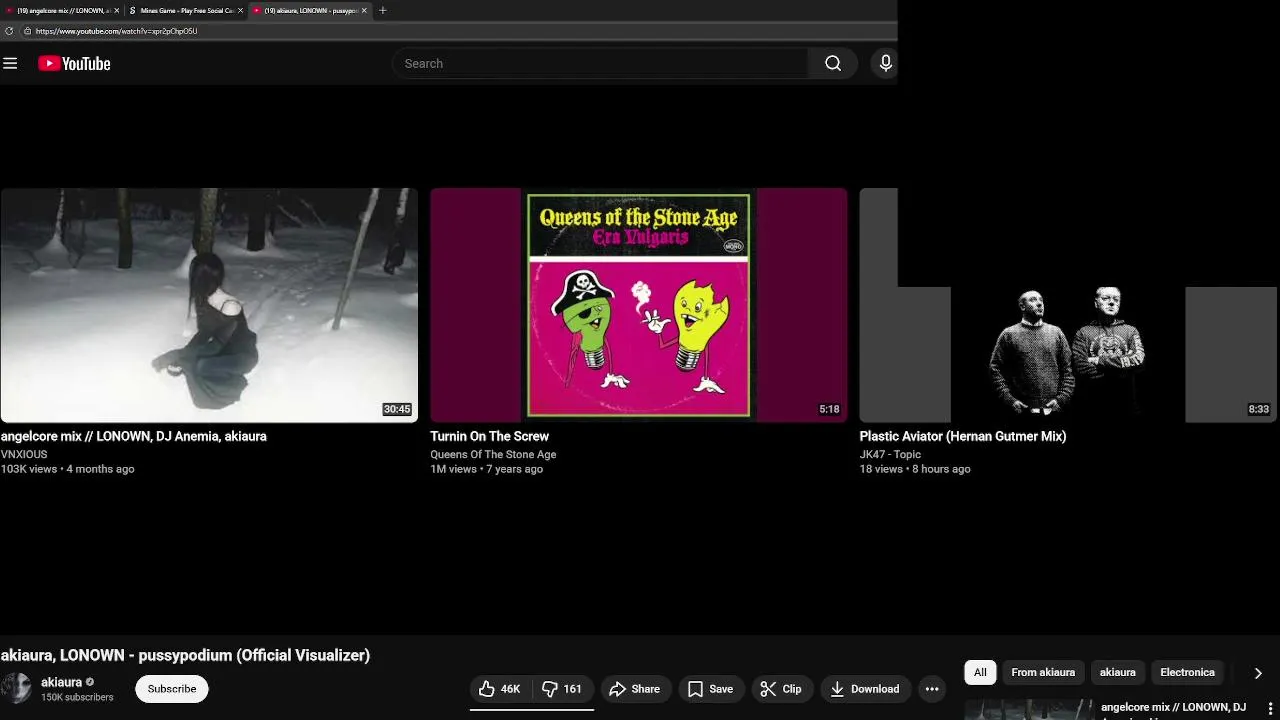Like the video with thumbs up
The width and height of the screenshot is (1280, 720).
pos(500,689)
